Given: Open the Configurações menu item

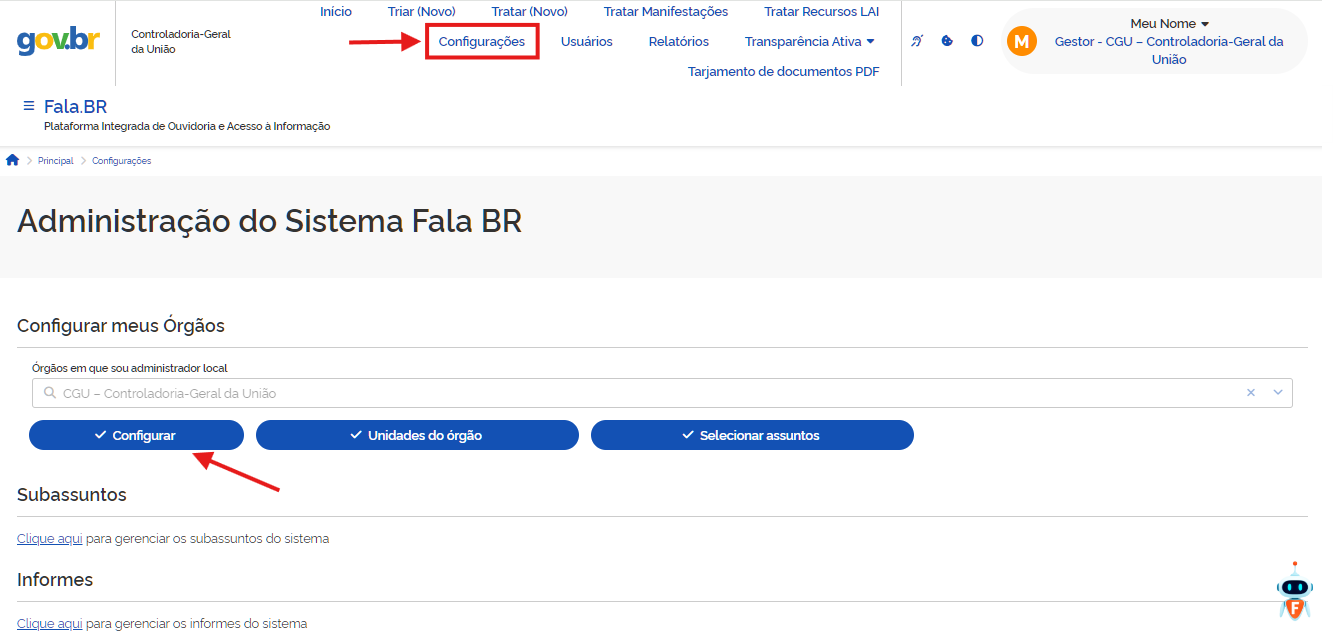Looking at the screenshot, I should click(482, 41).
